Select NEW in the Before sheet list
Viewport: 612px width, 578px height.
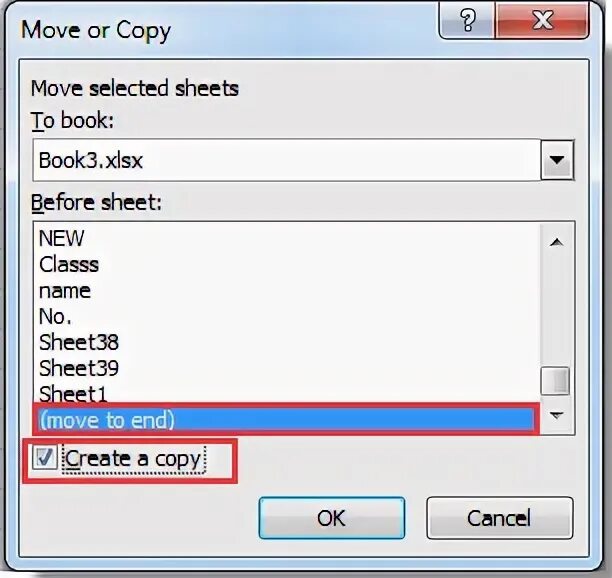pyautogui.click(x=62, y=238)
